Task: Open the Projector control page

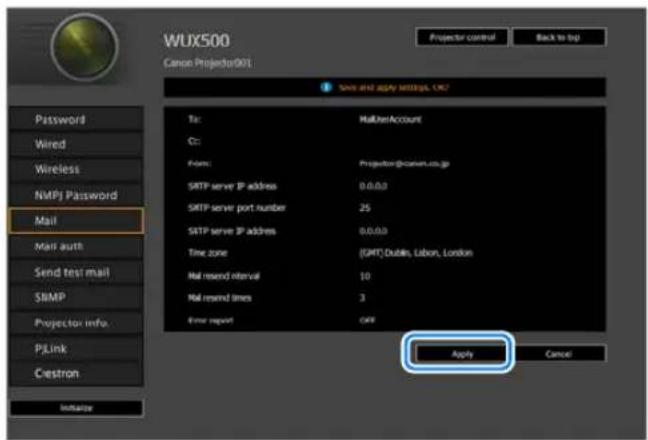Action: [x=462, y=38]
